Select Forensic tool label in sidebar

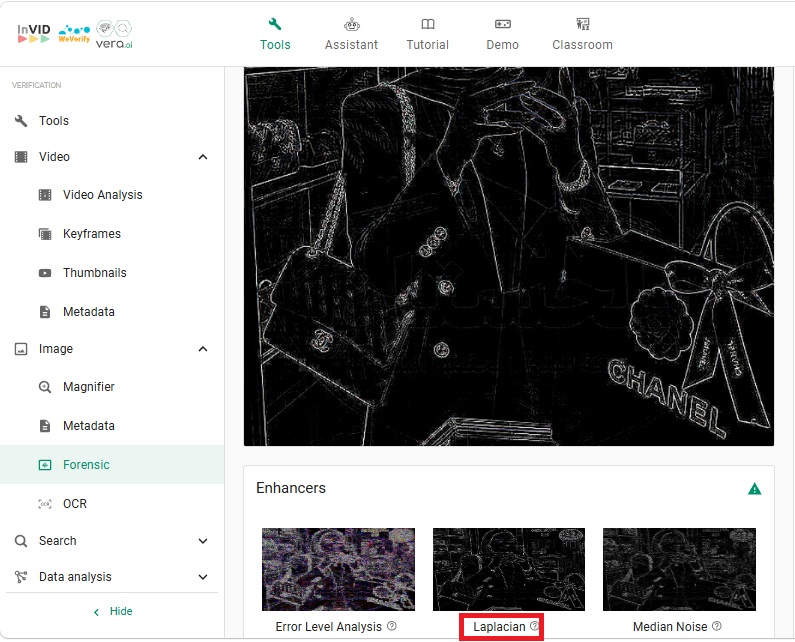tap(86, 465)
